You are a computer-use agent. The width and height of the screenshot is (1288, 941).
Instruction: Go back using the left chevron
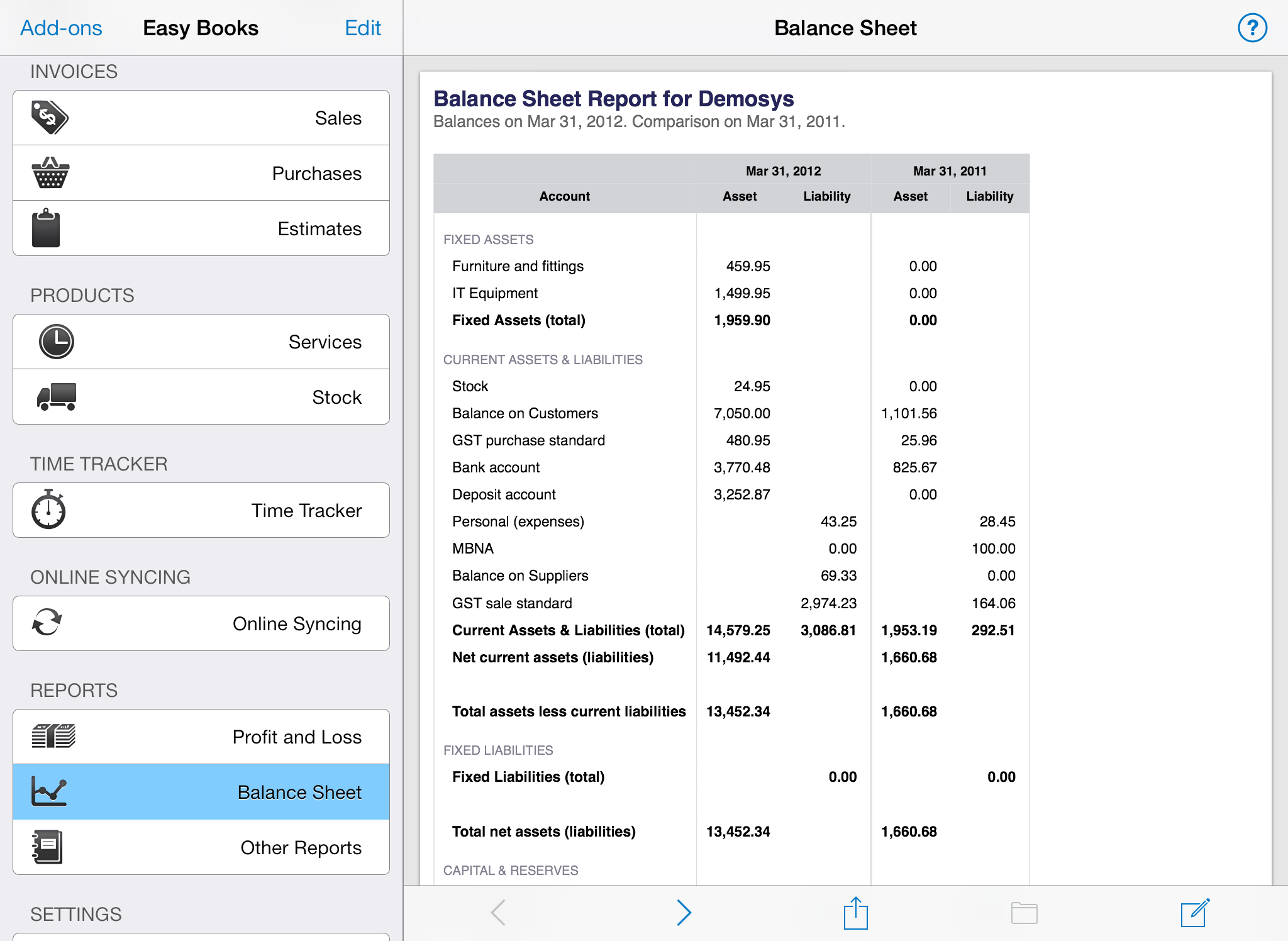[x=498, y=913]
